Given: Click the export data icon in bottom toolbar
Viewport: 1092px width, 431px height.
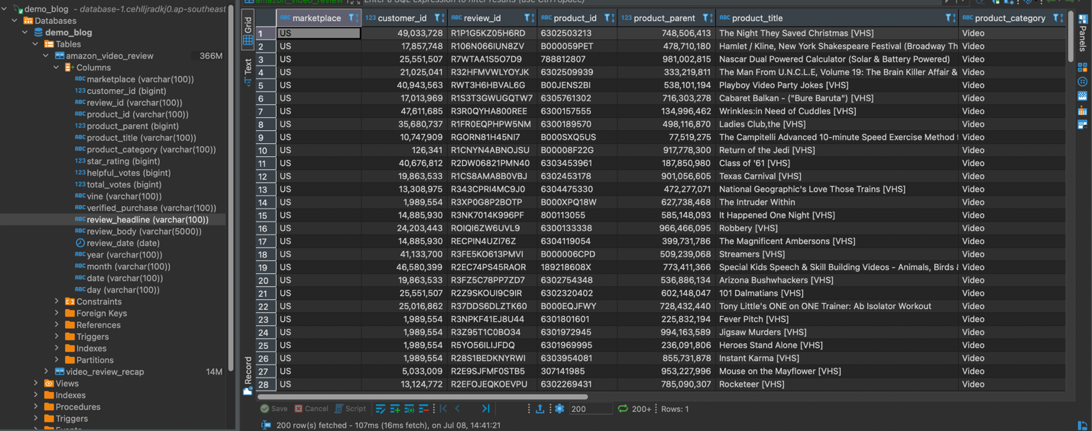Looking at the screenshot, I should 540,409.
